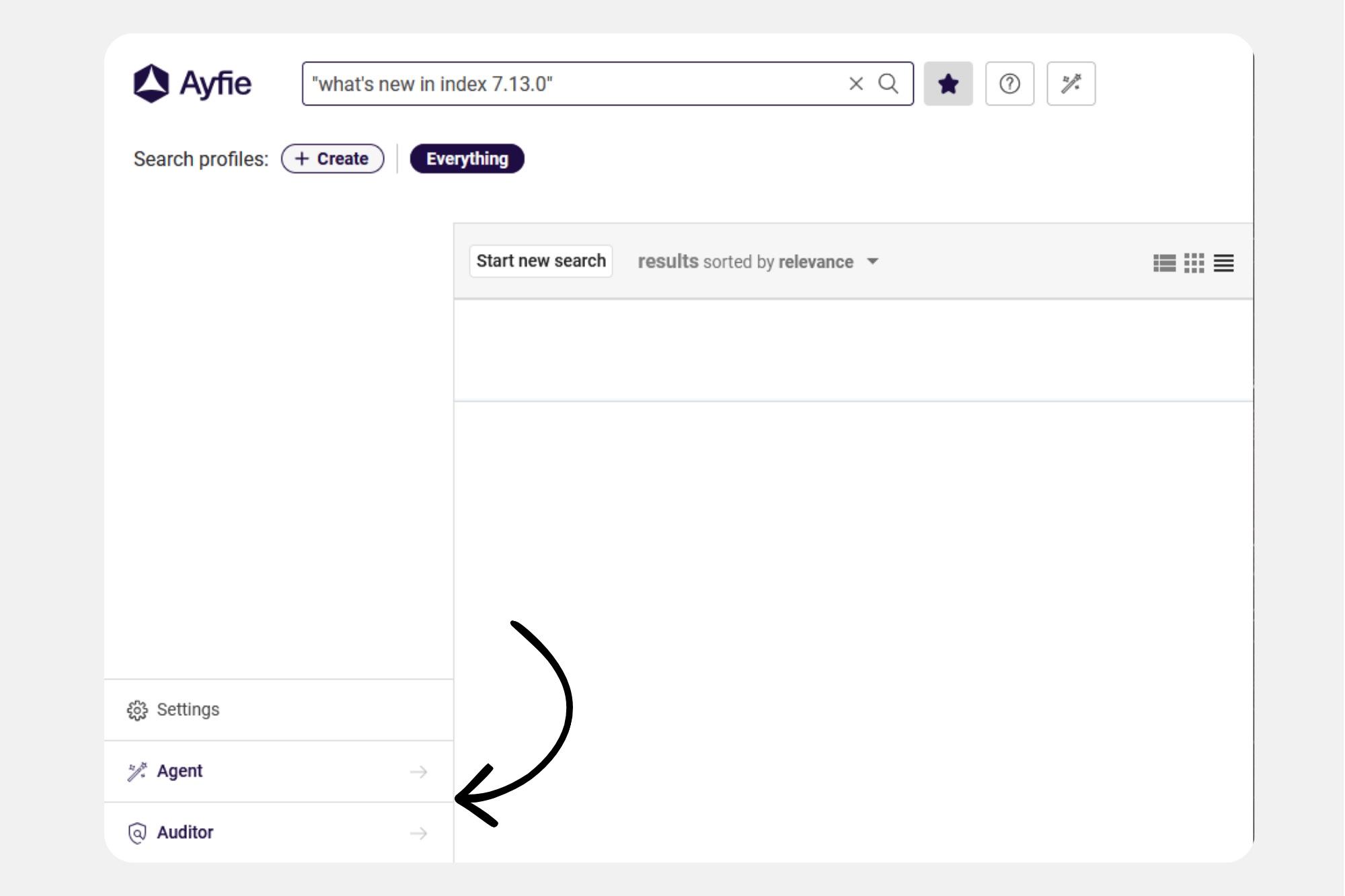
Task: Select the Everything search profile
Action: tap(467, 159)
